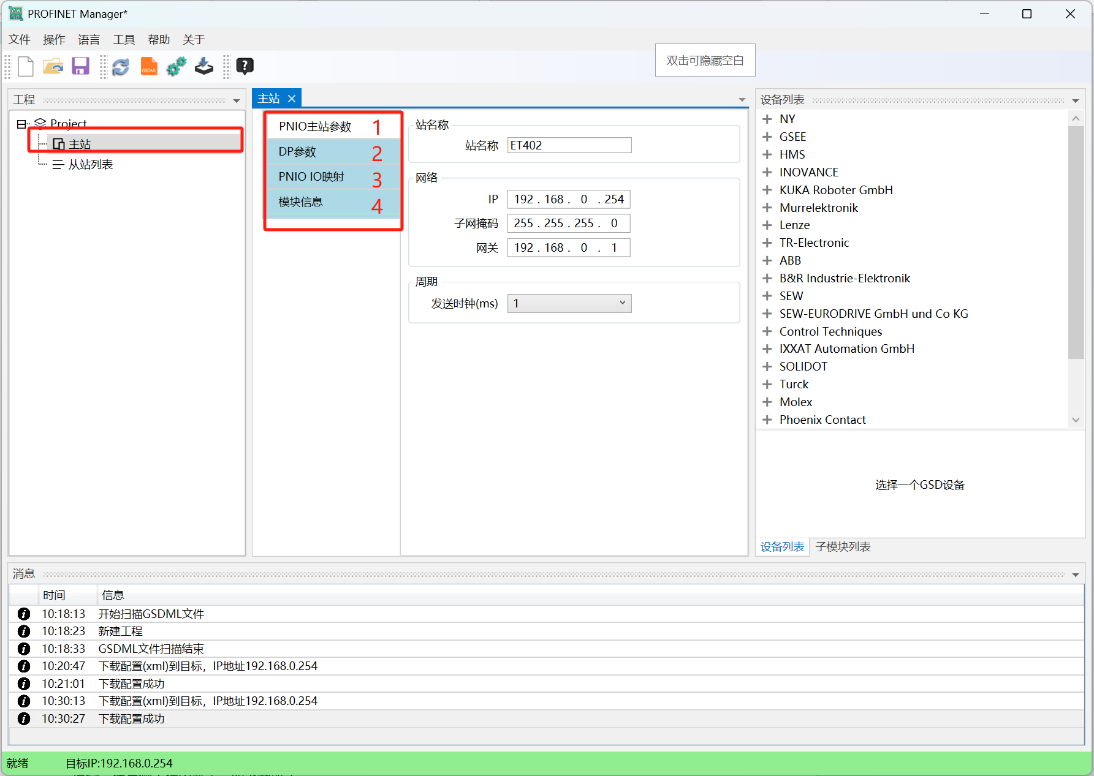Click the info icon of the 10:30:13 message
The width and height of the screenshot is (1094, 776).
click(x=24, y=701)
